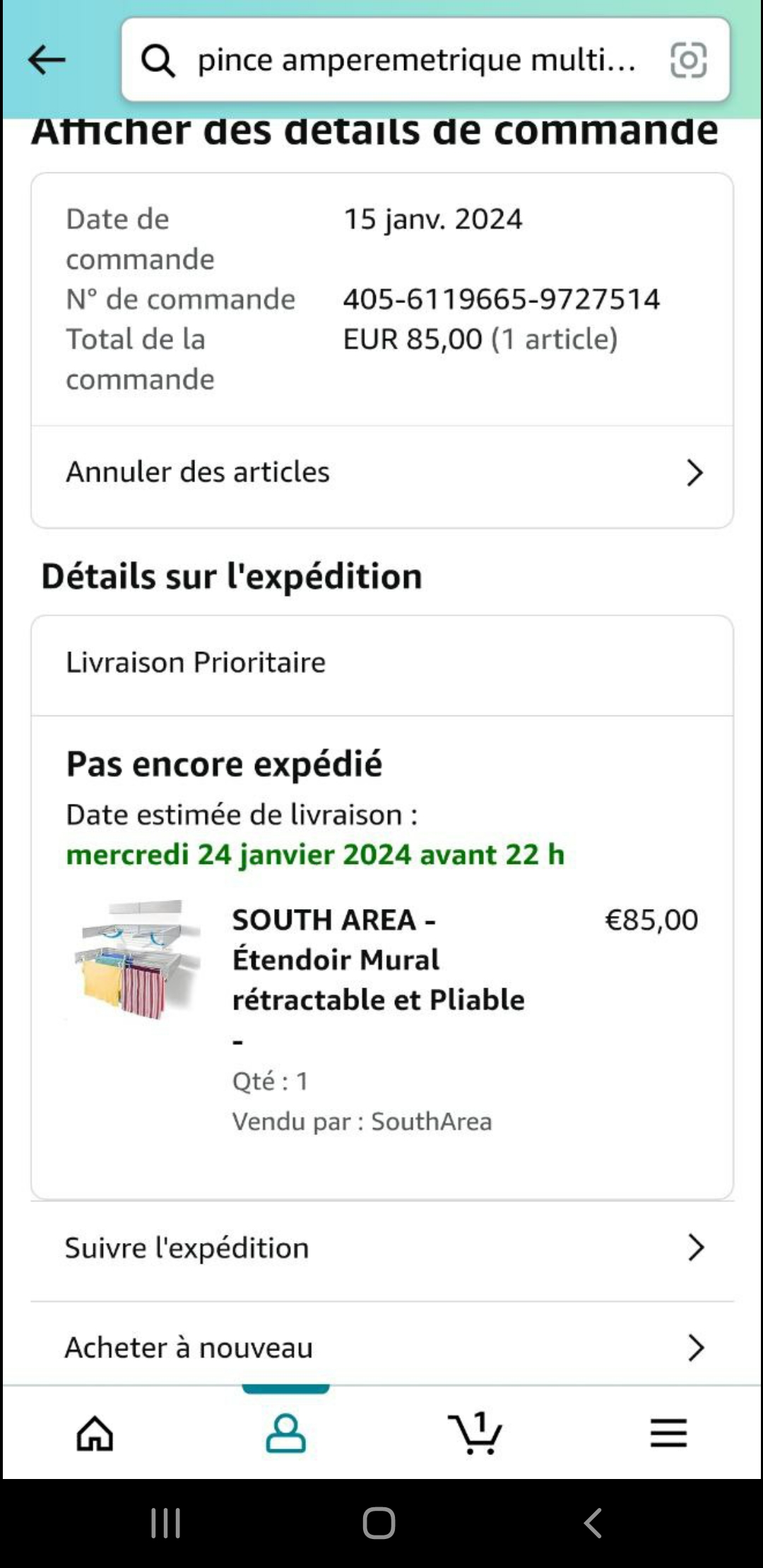Tap the search field with pince amperemetrique

417,60
